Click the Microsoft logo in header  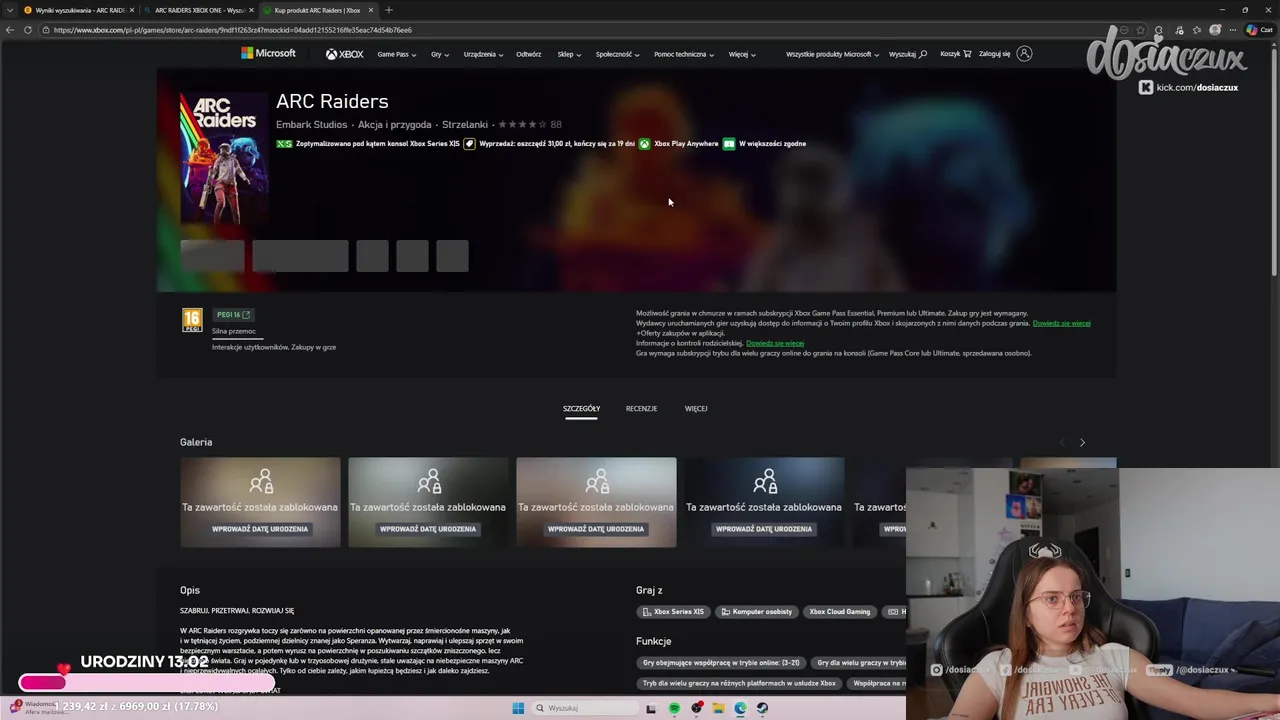pos(268,53)
